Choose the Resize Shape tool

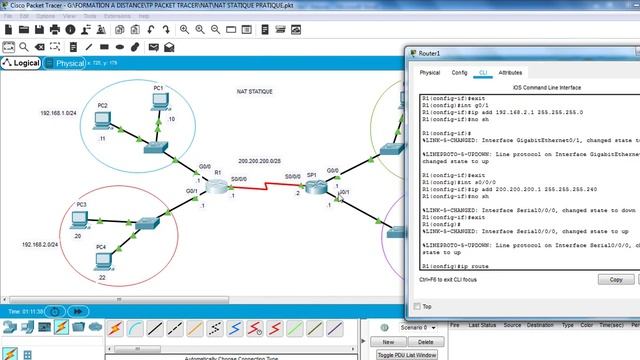tap(55, 47)
